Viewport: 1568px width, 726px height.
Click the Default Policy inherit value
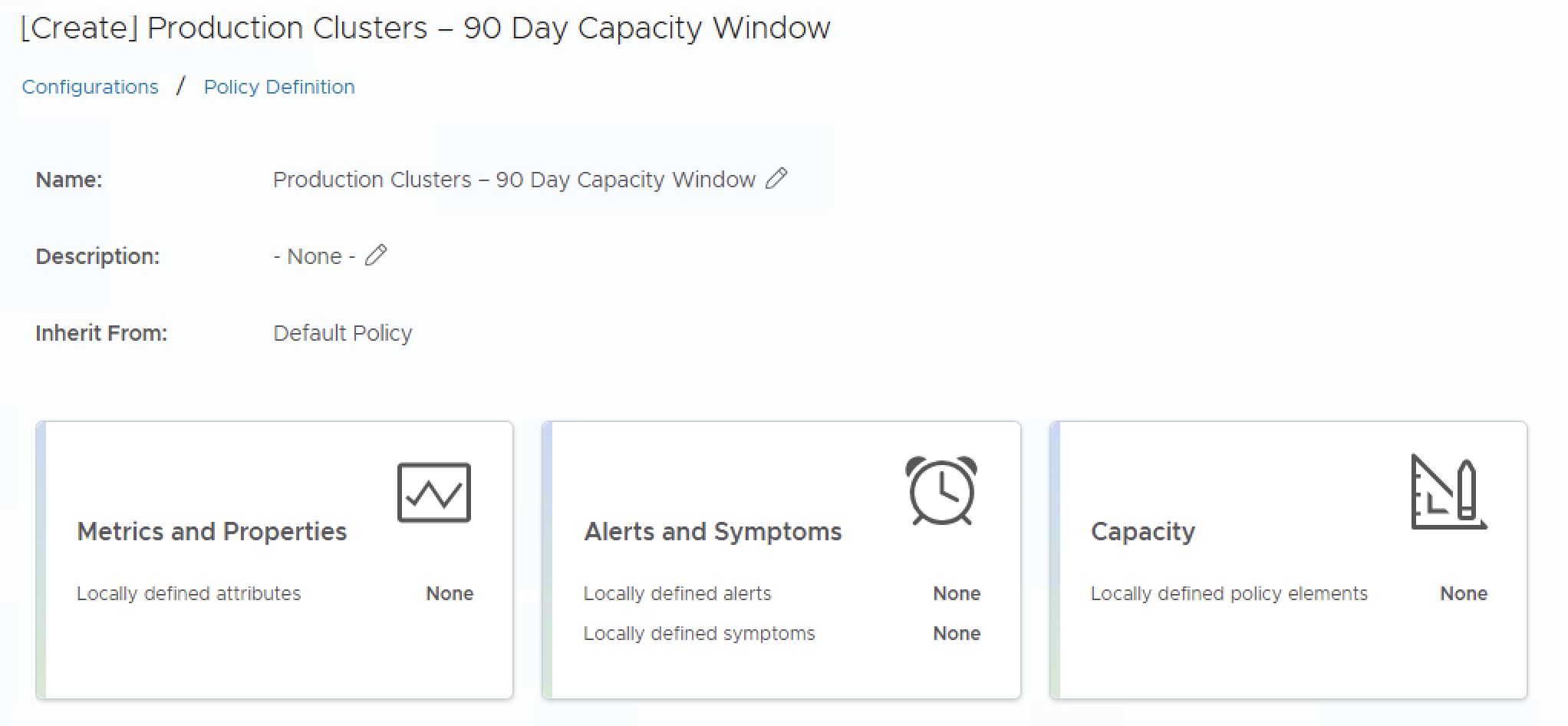tap(343, 333)
